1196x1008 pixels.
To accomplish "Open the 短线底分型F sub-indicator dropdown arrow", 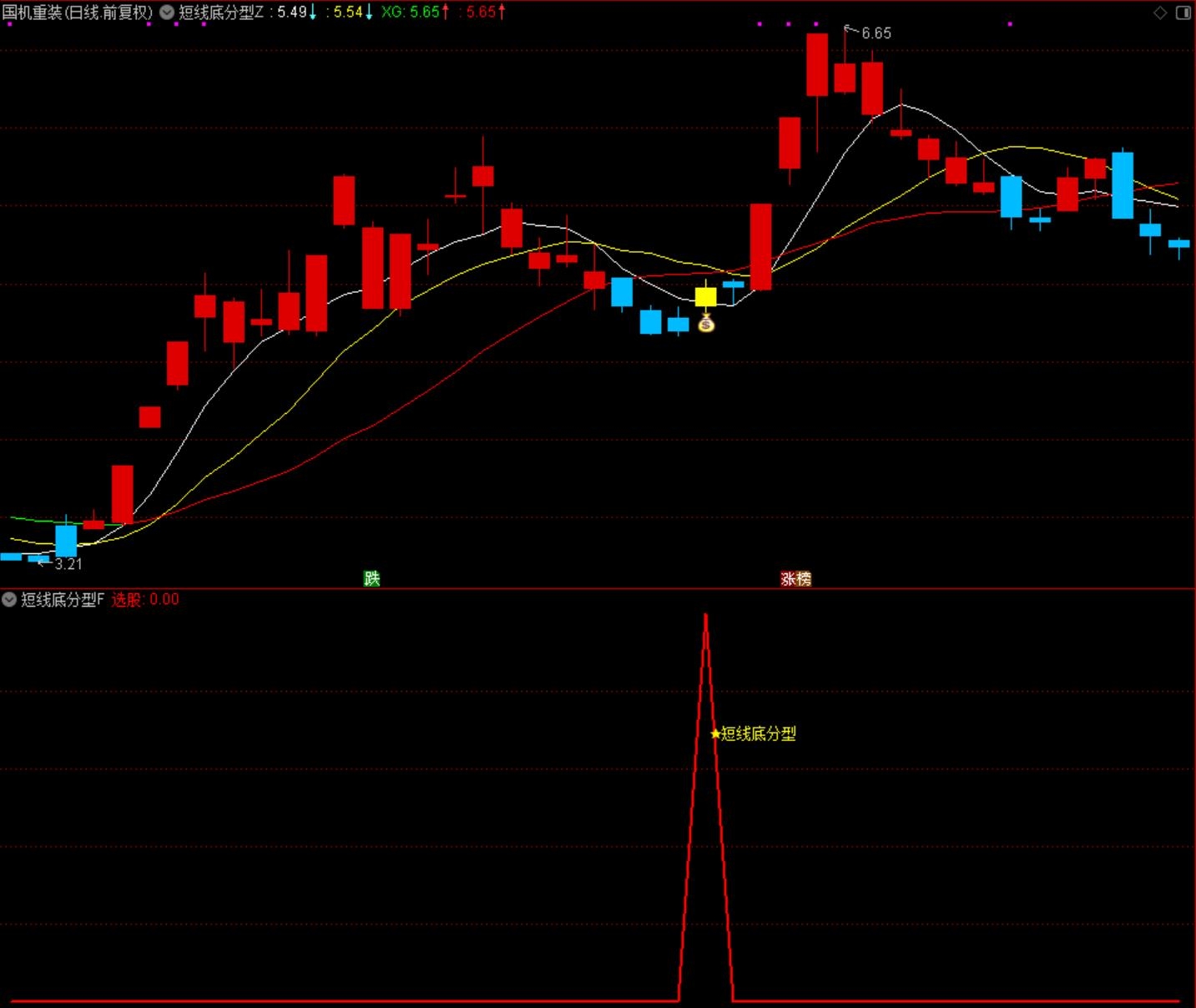I will coord(9,599).
